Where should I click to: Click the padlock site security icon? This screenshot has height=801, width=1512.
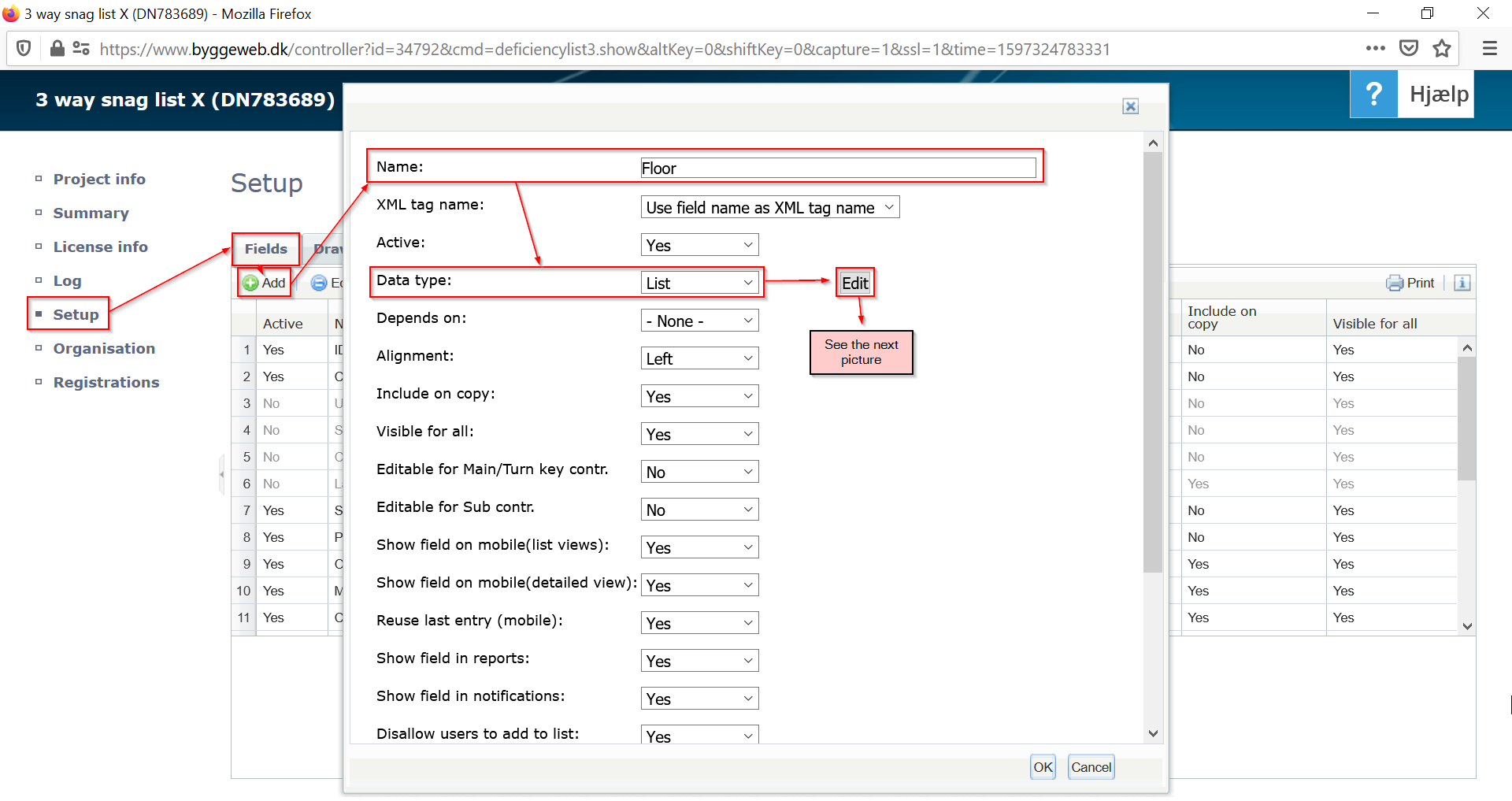pyautogui.click(x=57, y=49)
